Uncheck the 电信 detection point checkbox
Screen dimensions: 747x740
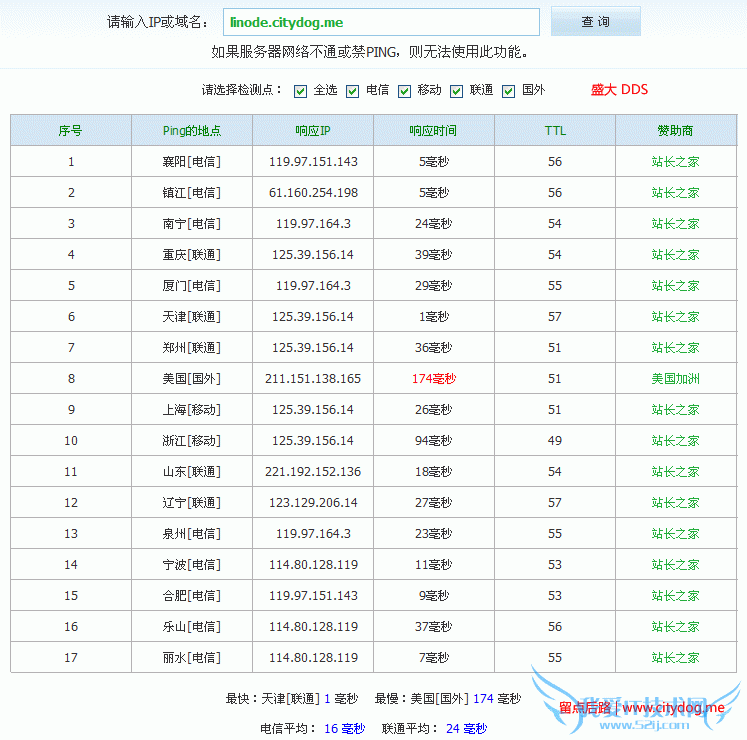[352, 91]
